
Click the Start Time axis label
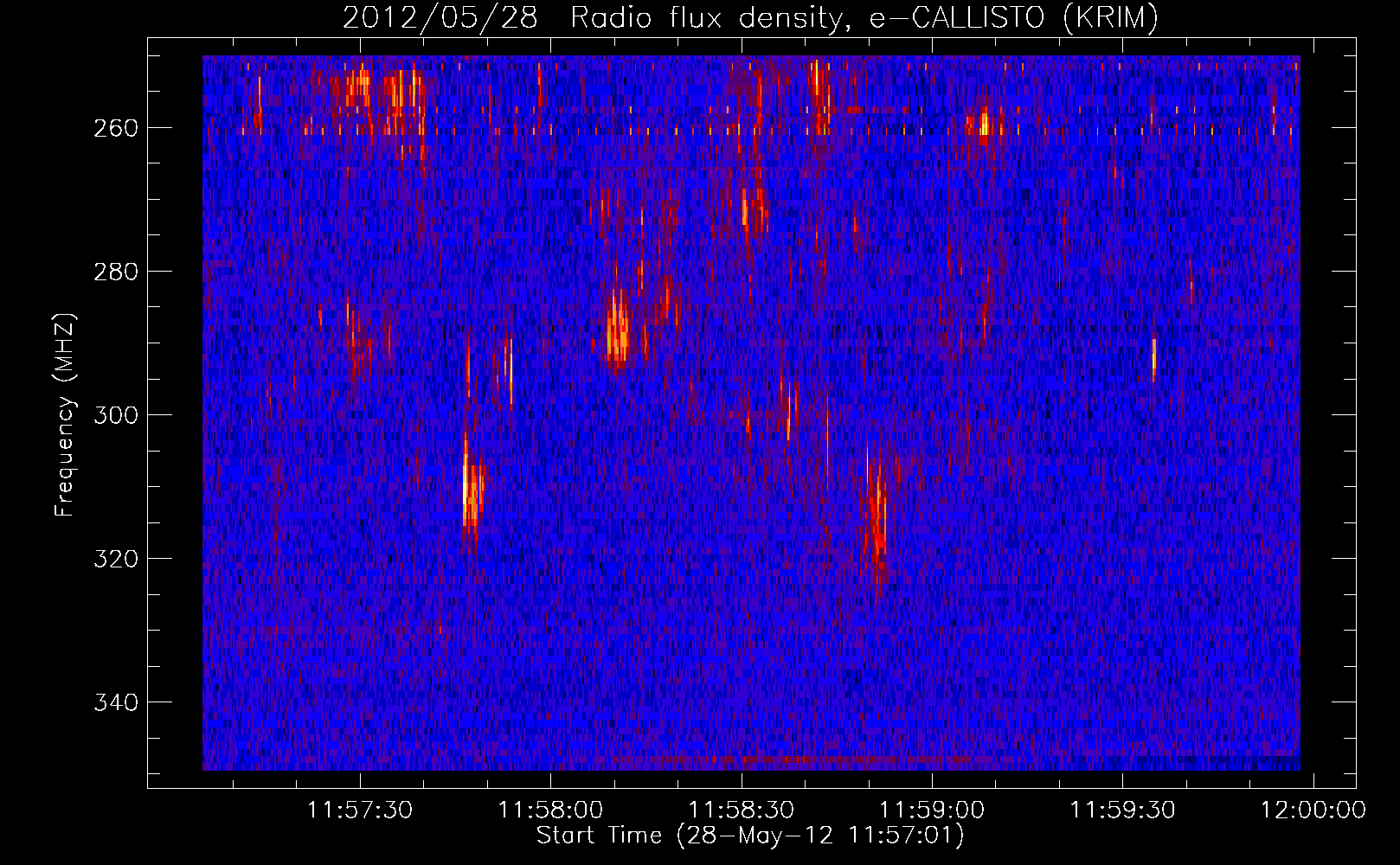[750, 836]
